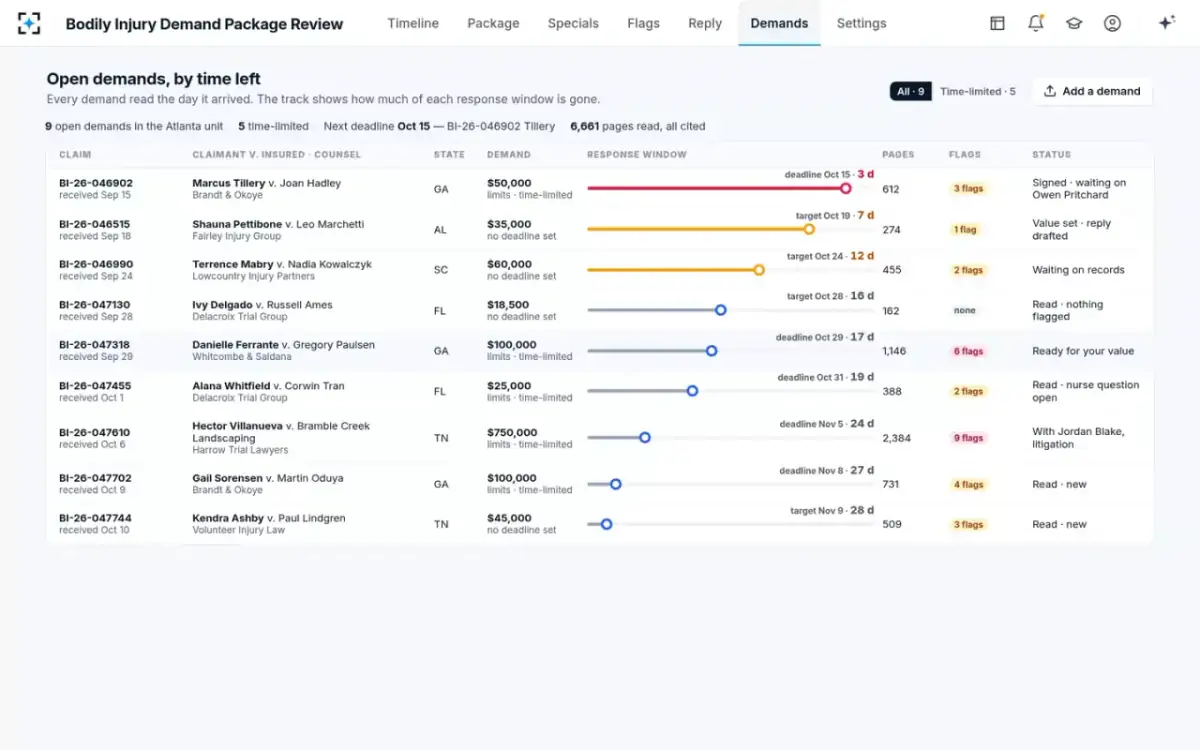1200x750 pixels.
Task: Select 'Gail Sorensen v. Martin Oduya'
Action: click(268, 478)
